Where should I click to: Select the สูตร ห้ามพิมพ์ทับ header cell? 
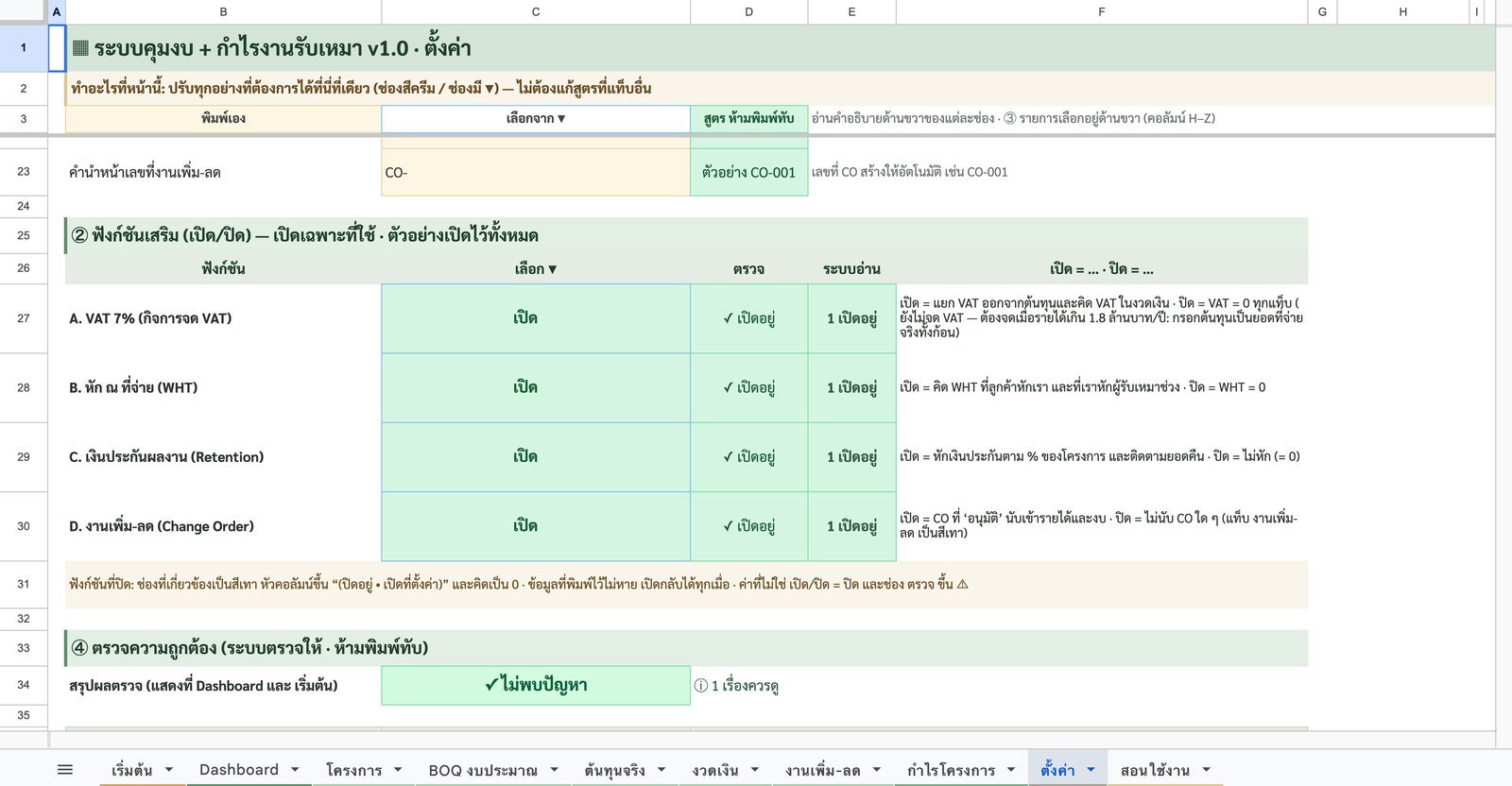pos(748,118)
